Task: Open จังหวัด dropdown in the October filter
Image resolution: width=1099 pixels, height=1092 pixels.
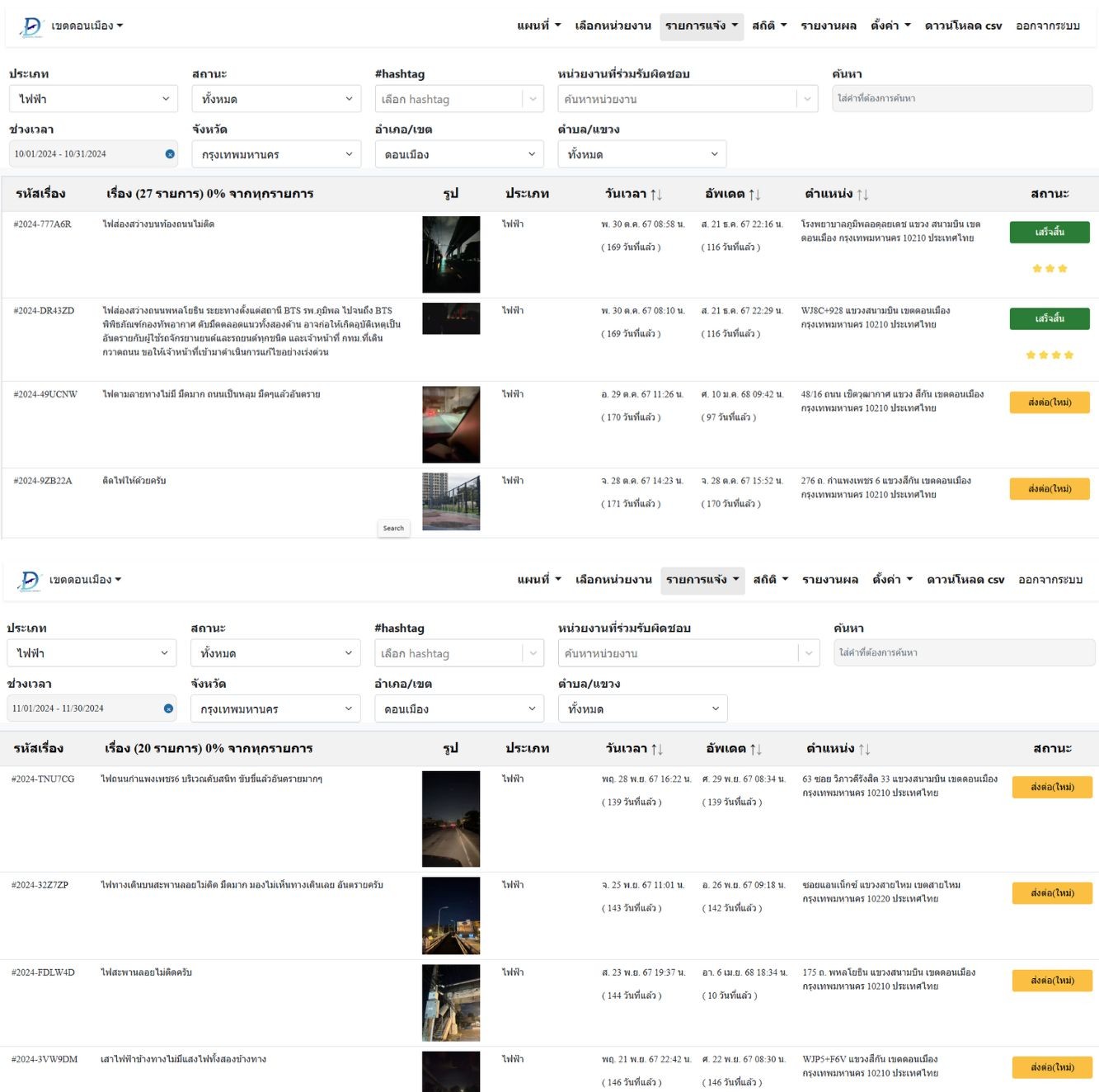Action: (277, 154)
